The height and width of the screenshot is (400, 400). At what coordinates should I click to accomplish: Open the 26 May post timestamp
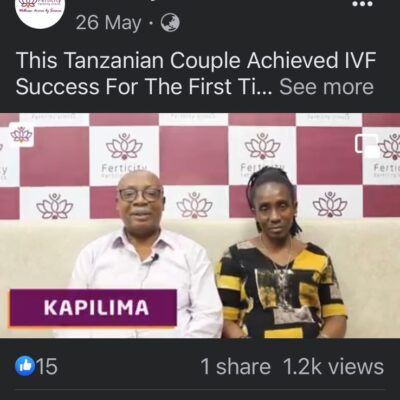click(108, 23)
